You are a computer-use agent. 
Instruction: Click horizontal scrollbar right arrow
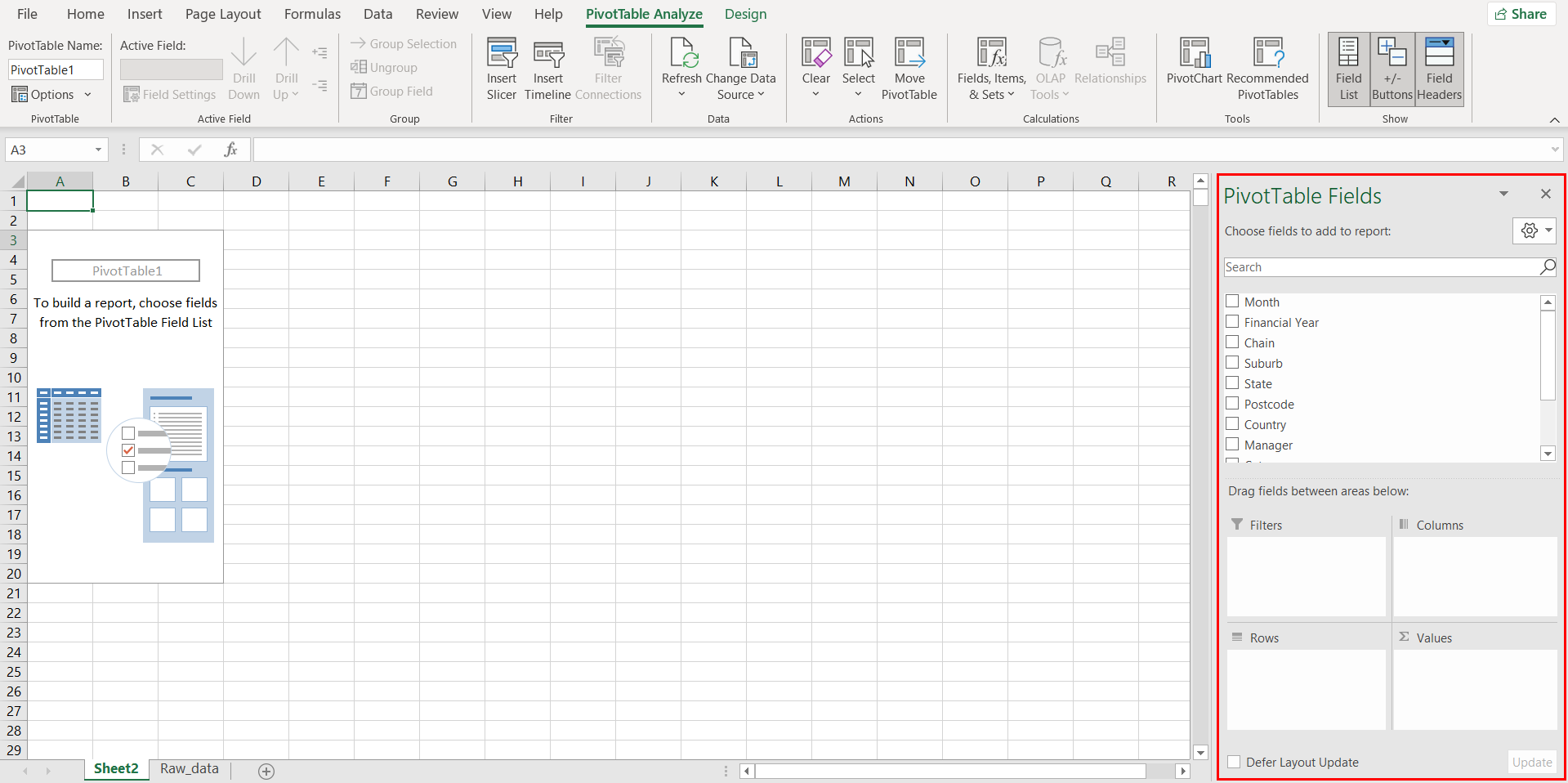(1182, 771)
